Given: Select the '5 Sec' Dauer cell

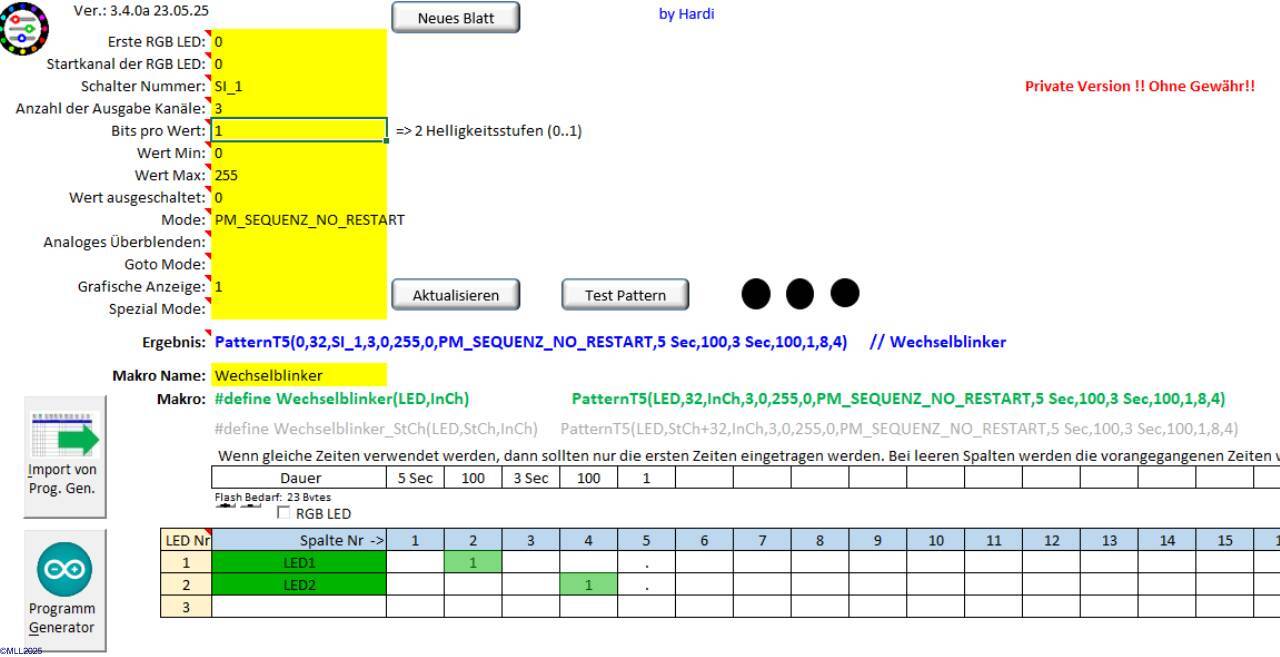Looking at the screenshot, I should click(x=415, y=478).
